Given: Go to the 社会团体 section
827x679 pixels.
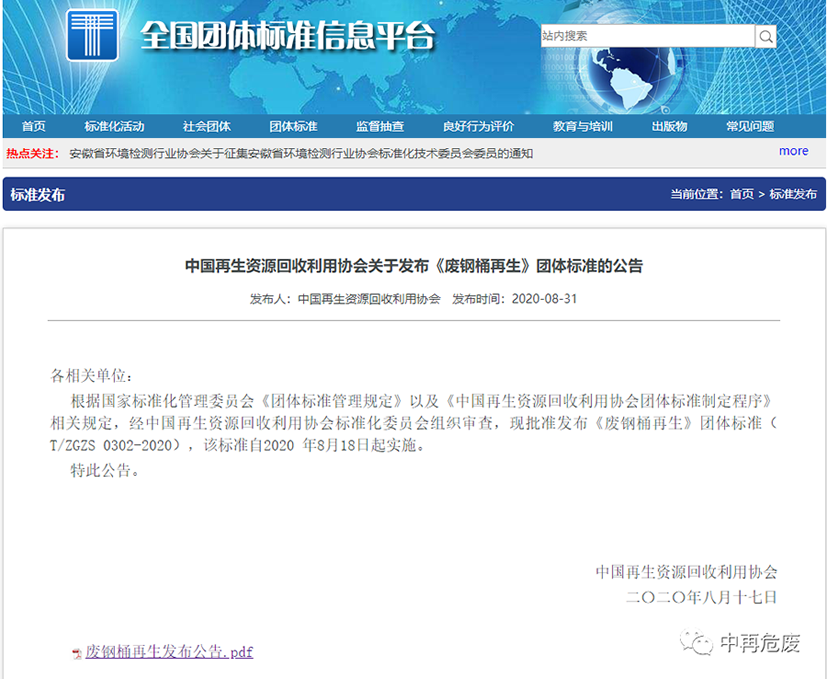Looking at the screenshot, I should tap(206, 126).
